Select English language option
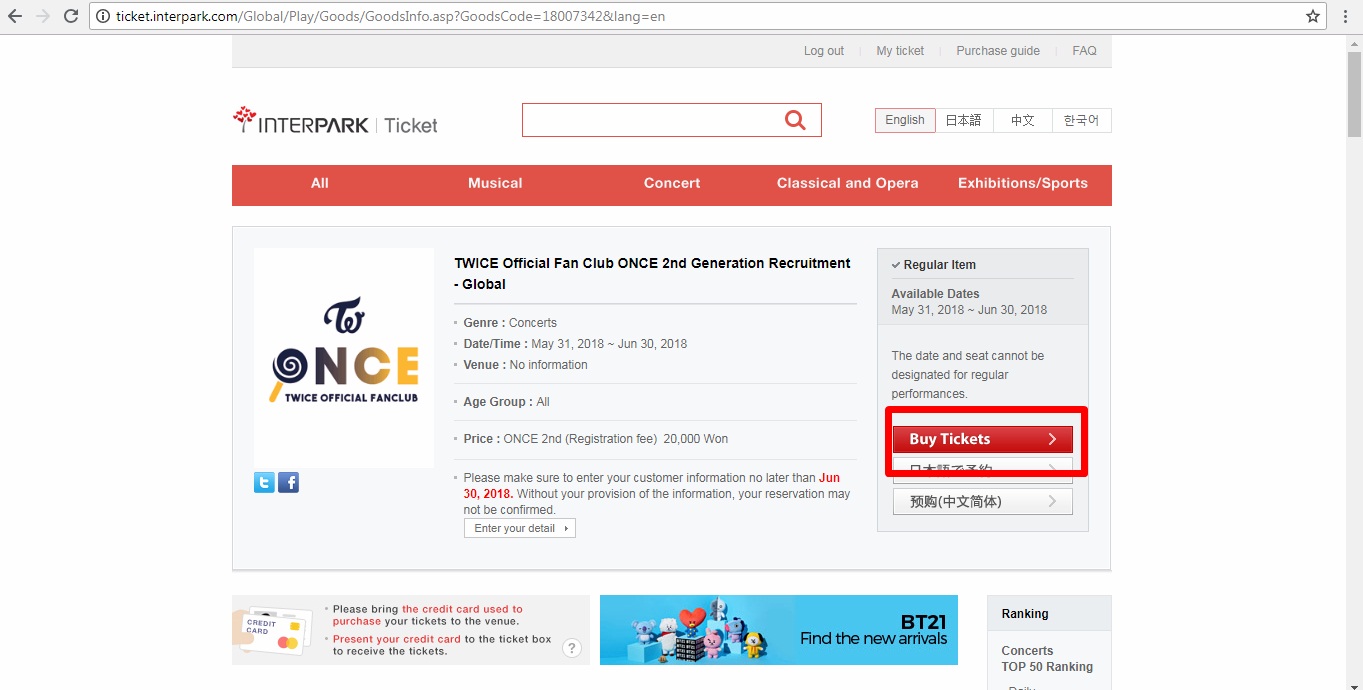The height and width of the screenshot is (690, 1363). [905, 120]
